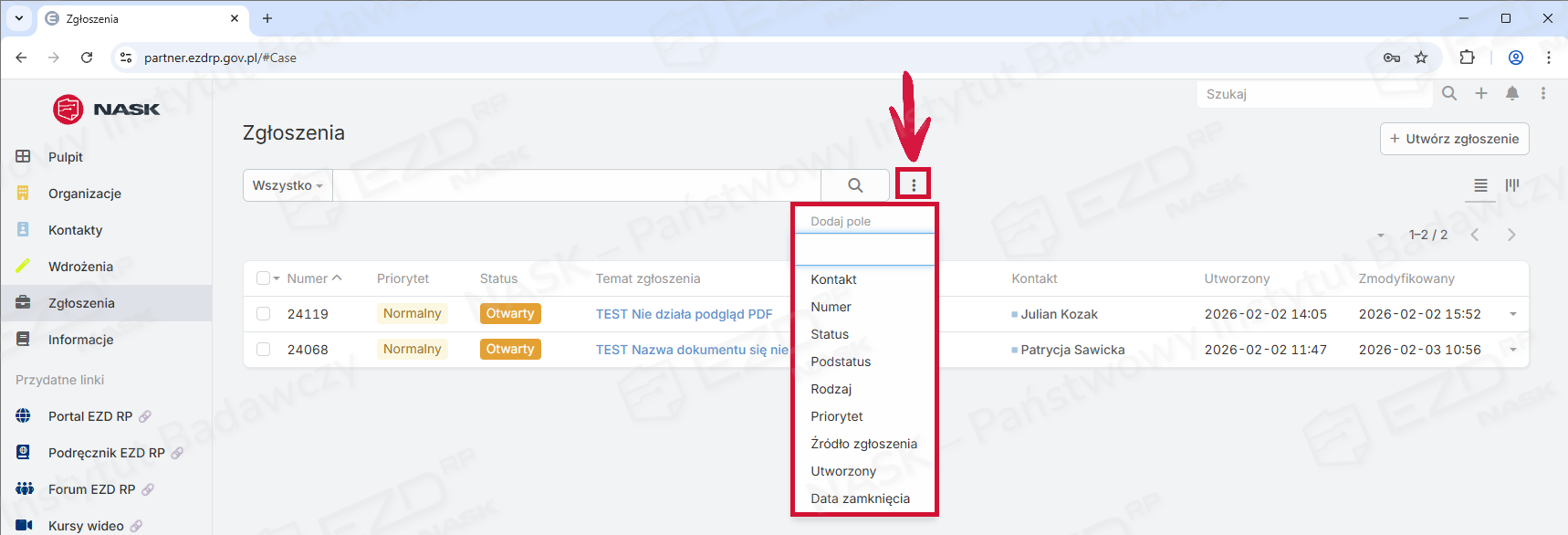Screen dimensions: 1568x535
Task: Tick the checkbox for case 24068
Action: [x=264, y=350]
